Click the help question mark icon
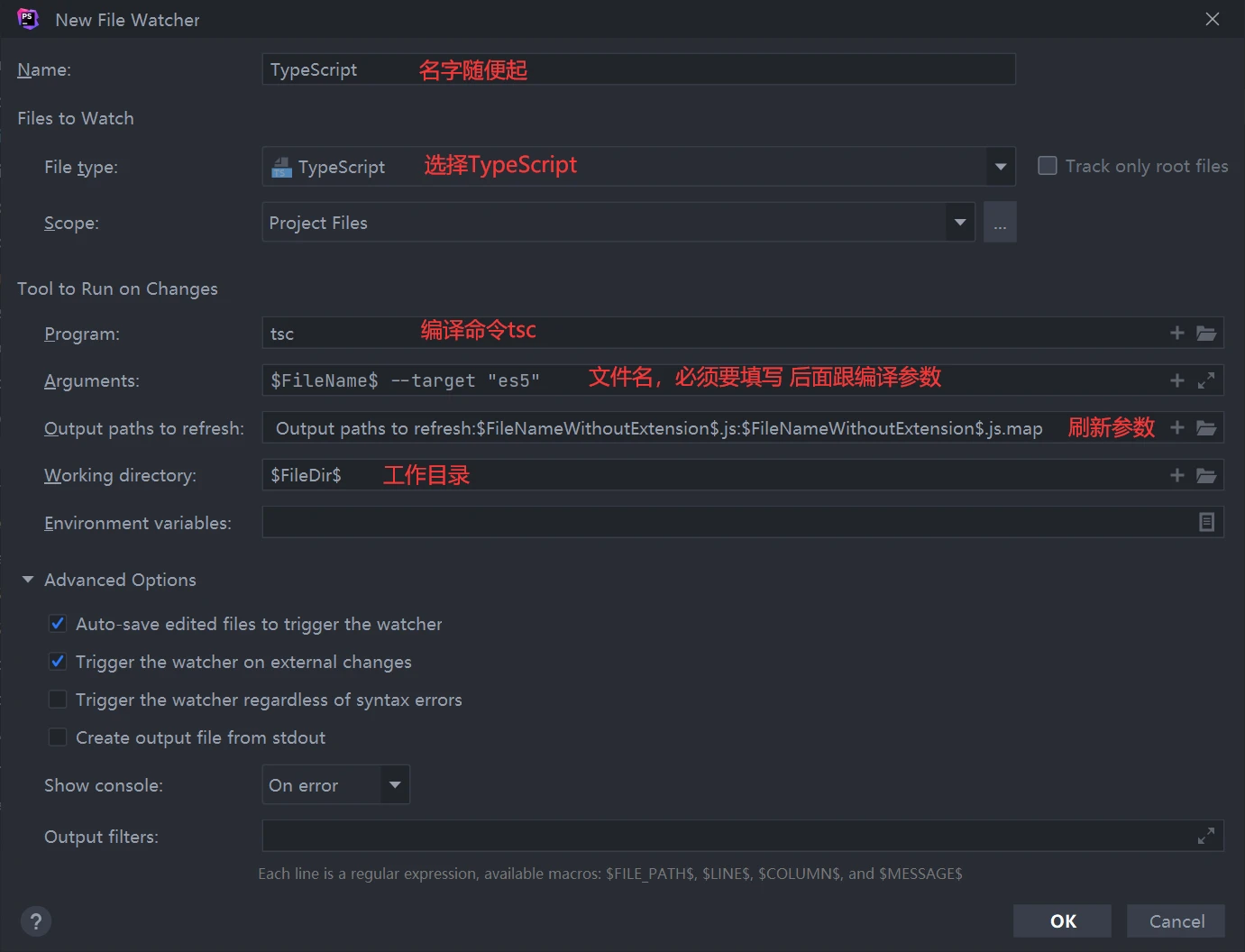1245x952 pixels. pos(36,920)
